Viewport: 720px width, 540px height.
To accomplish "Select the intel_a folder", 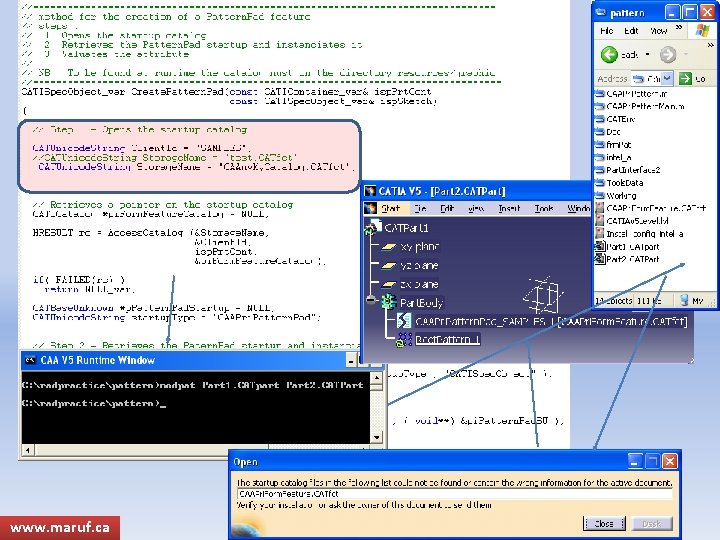I will (613, 158).
